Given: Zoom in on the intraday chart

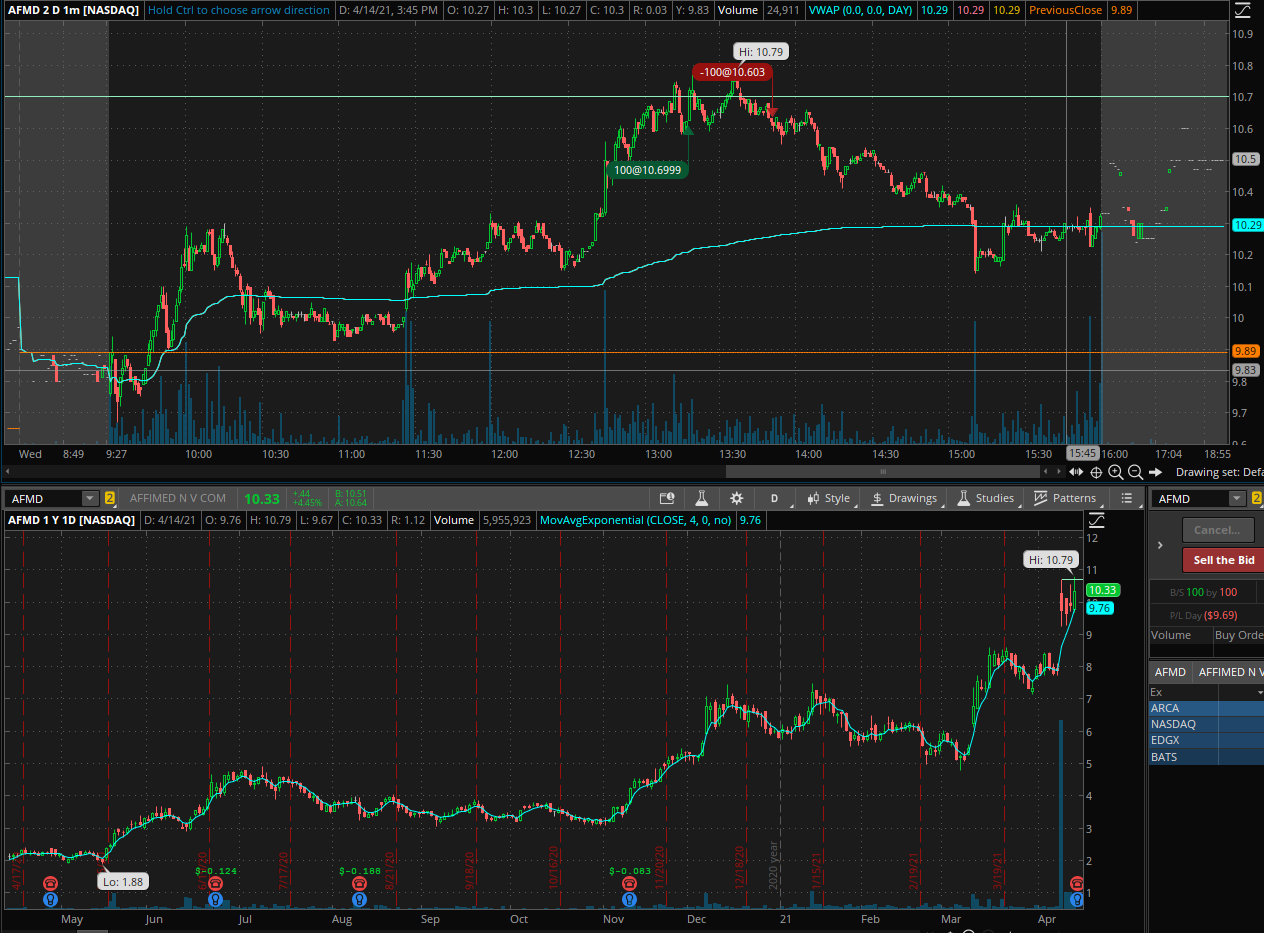Looking at the screenshot, I should click(1116, 472).
